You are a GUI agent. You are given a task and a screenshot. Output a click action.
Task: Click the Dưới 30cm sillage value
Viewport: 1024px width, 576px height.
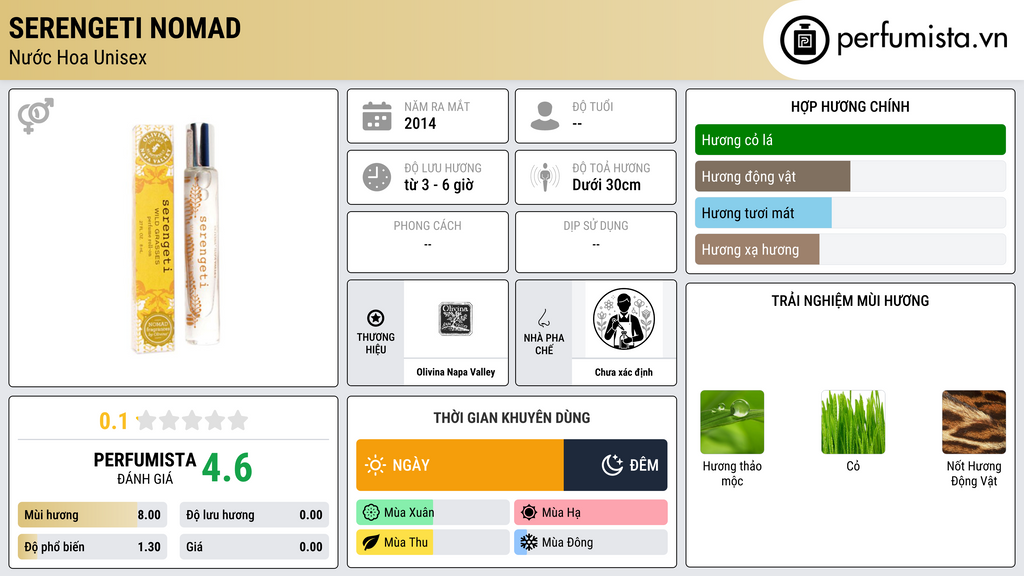607,185
